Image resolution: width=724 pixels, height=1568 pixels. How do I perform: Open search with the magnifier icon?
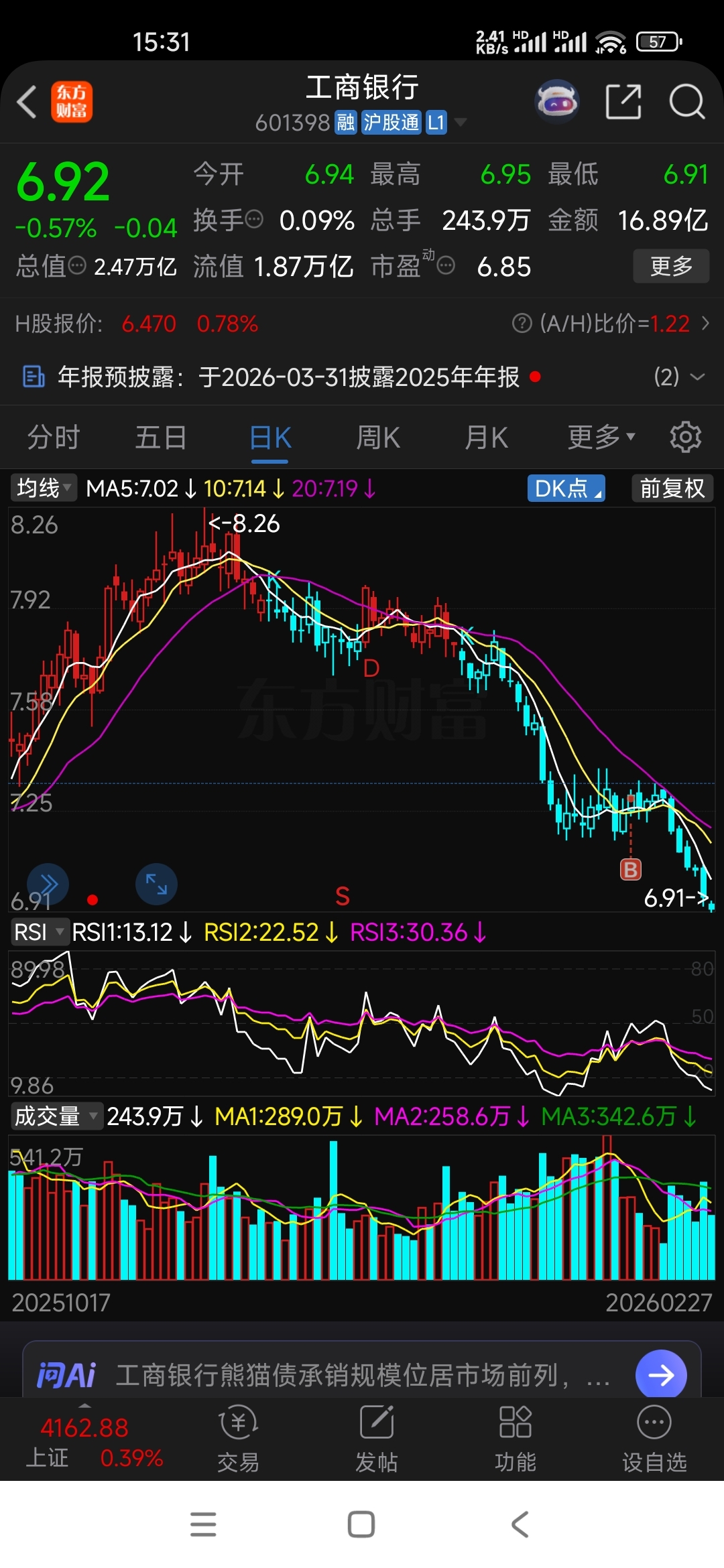pyautogui.click(x=687, y=103)
